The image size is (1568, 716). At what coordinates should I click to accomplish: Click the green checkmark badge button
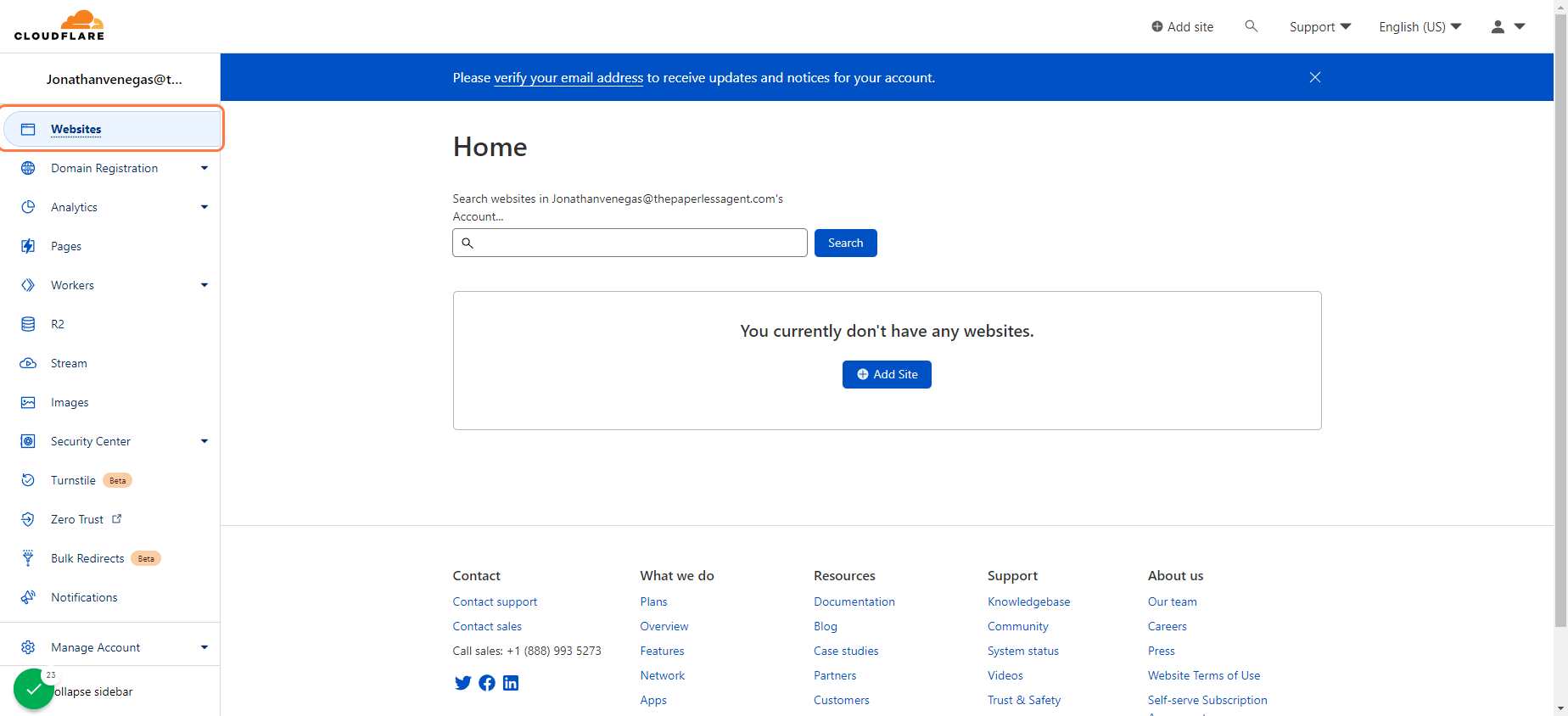click(x=33, y=690)
